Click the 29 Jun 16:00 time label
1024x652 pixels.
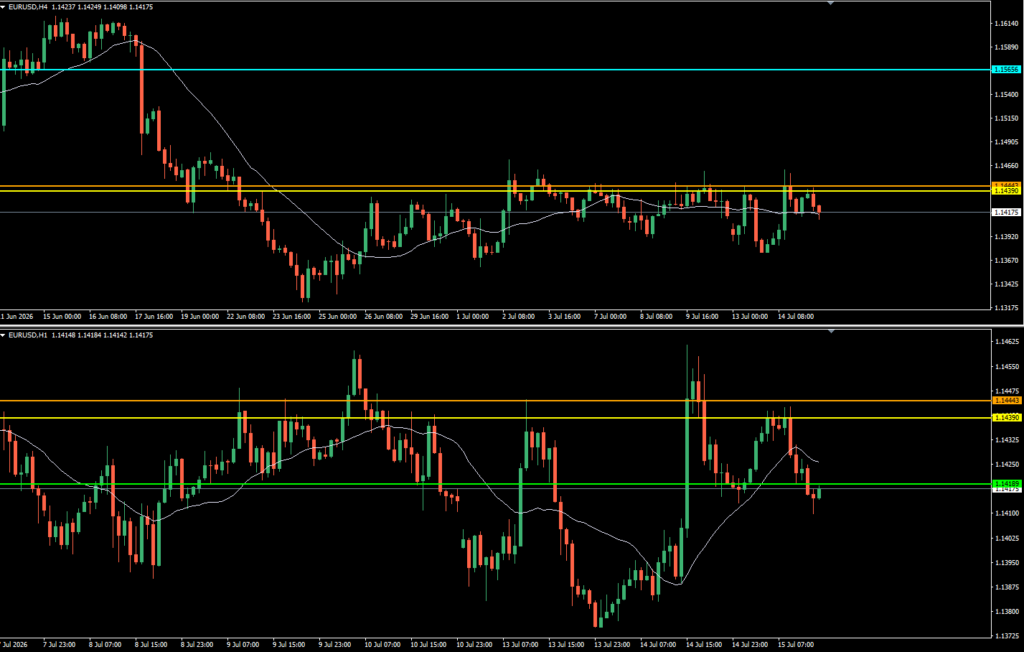[x=430, y=316]
